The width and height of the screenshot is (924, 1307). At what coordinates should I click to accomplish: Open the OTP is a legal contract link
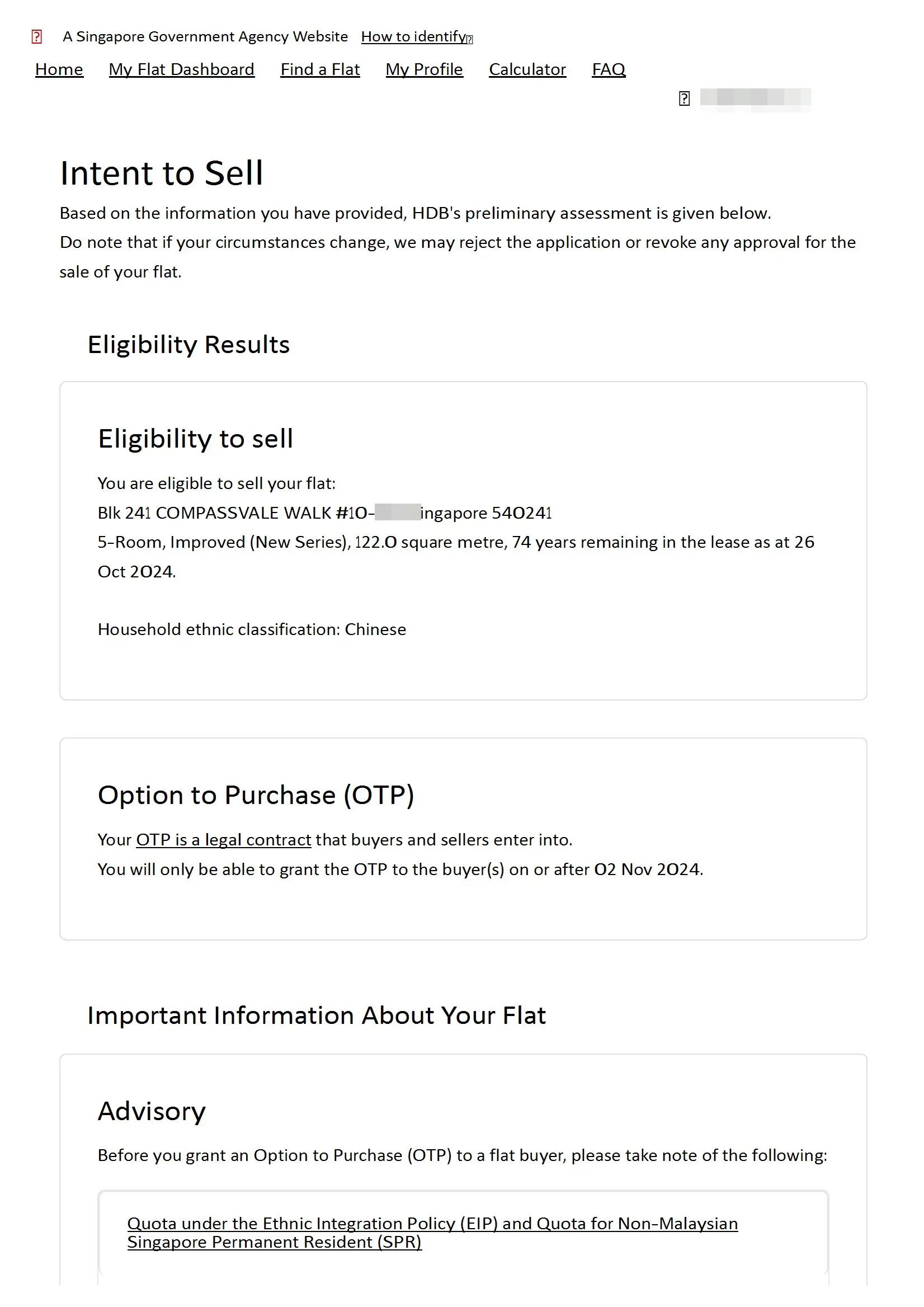[x=224, y=840]
